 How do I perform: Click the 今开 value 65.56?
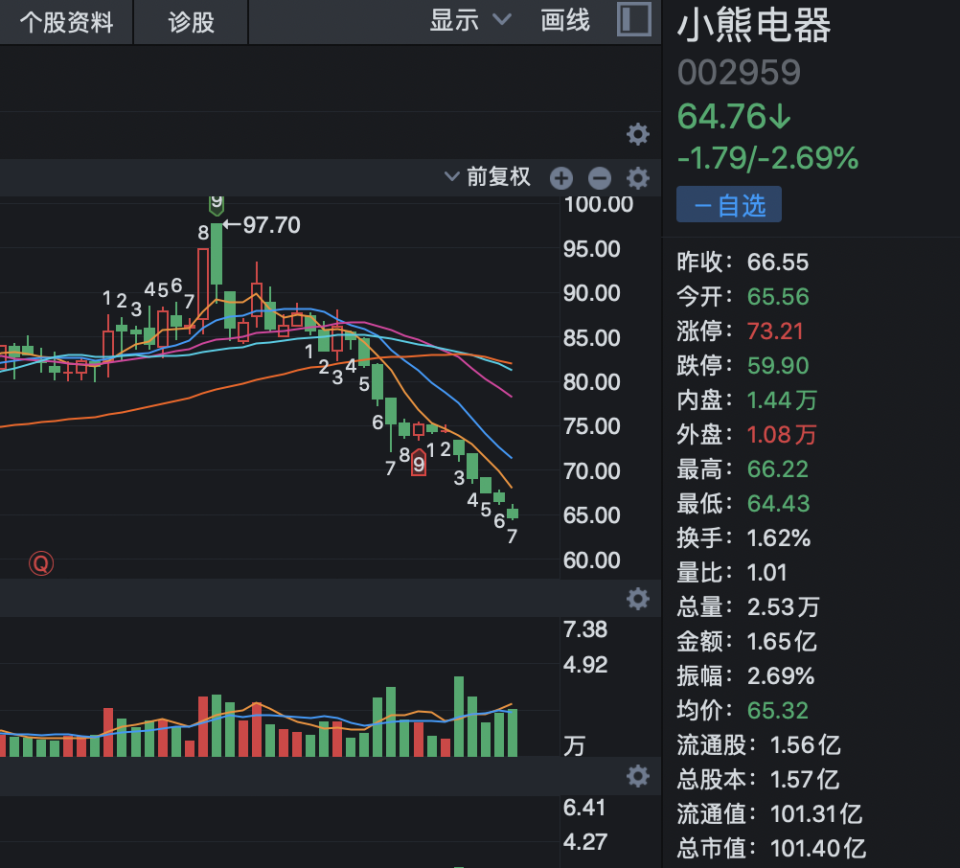[x=778, y=297]
